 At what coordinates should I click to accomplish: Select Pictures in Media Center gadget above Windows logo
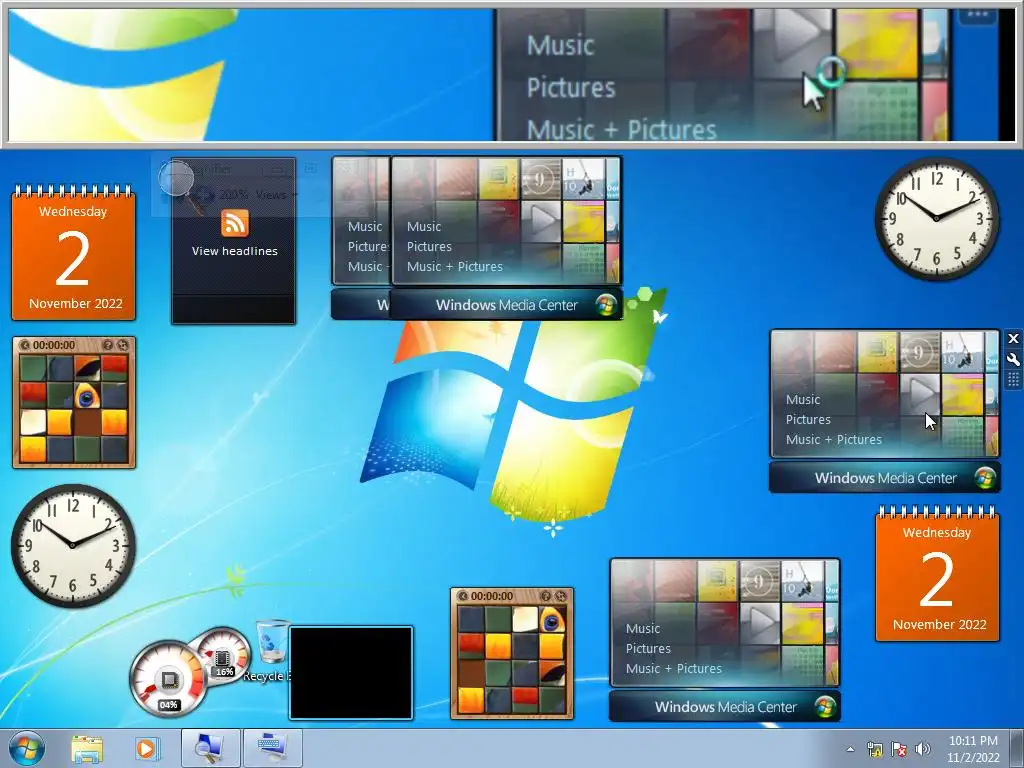pos(429,247)
